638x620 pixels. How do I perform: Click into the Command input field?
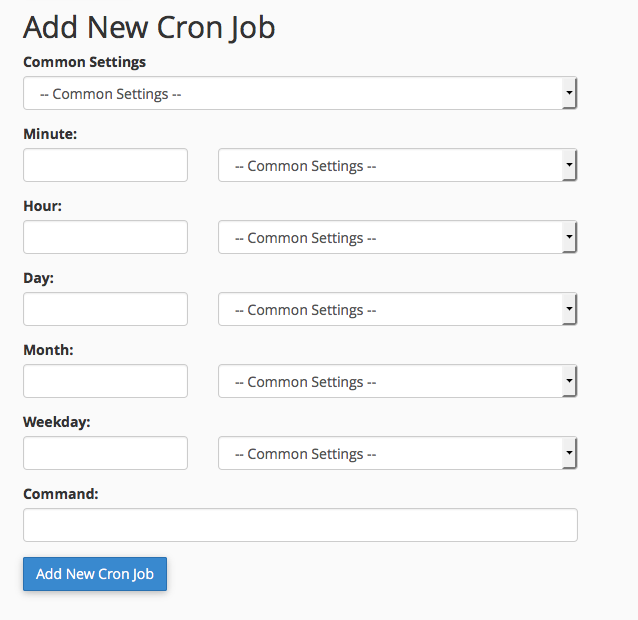click(x=300, y=525)
